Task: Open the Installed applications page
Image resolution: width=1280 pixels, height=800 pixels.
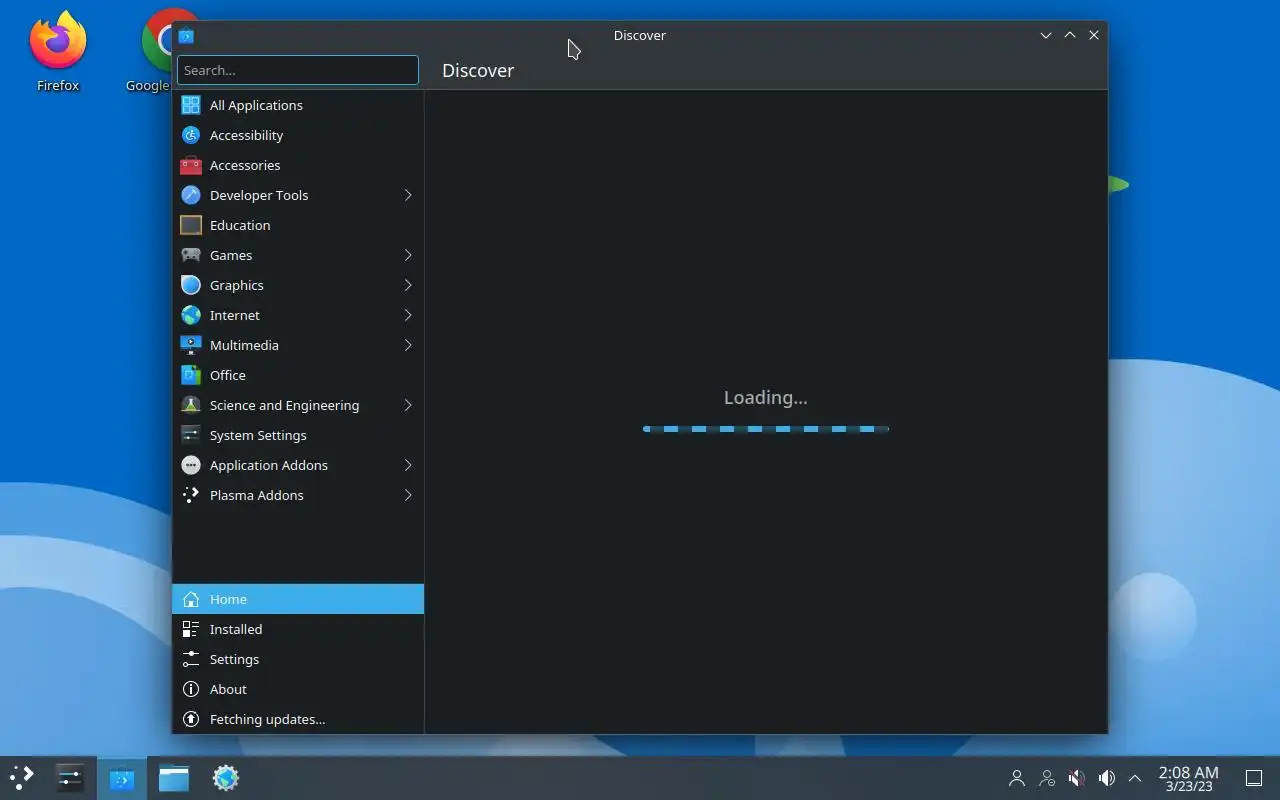Action: pyautogui.click(x=298, y=629)
